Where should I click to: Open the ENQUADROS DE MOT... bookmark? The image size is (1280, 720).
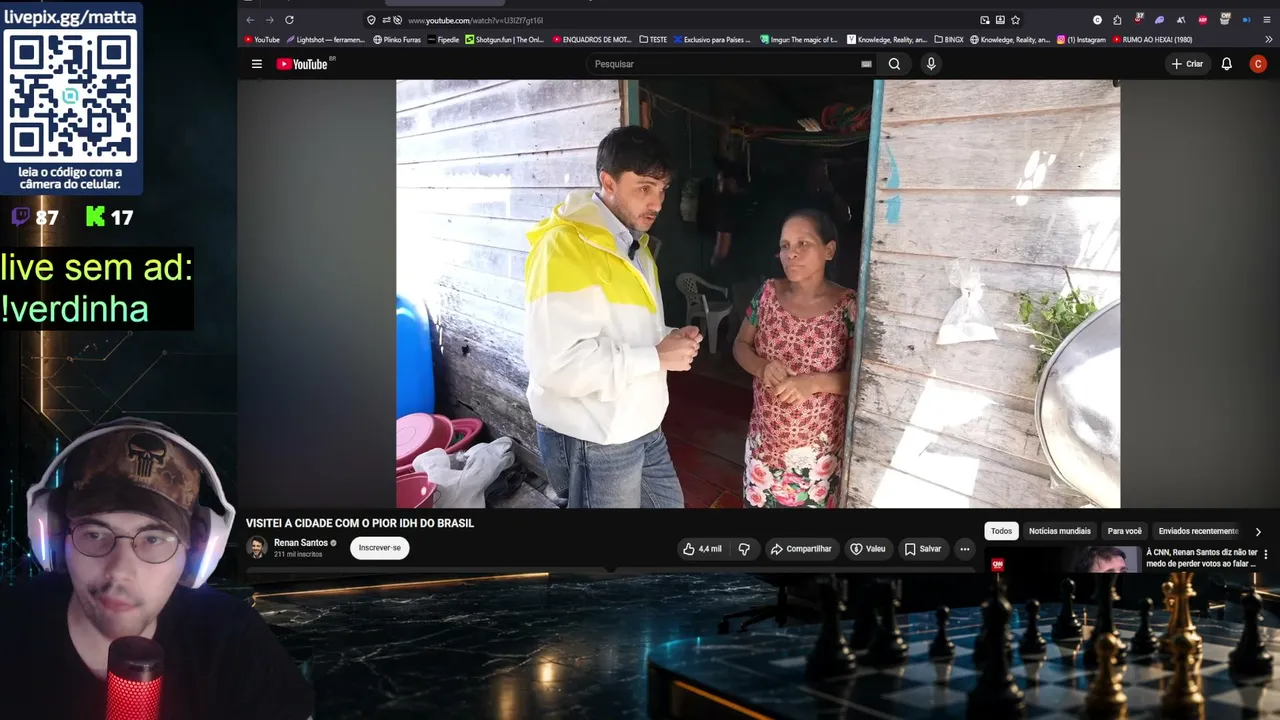[592, 40]
